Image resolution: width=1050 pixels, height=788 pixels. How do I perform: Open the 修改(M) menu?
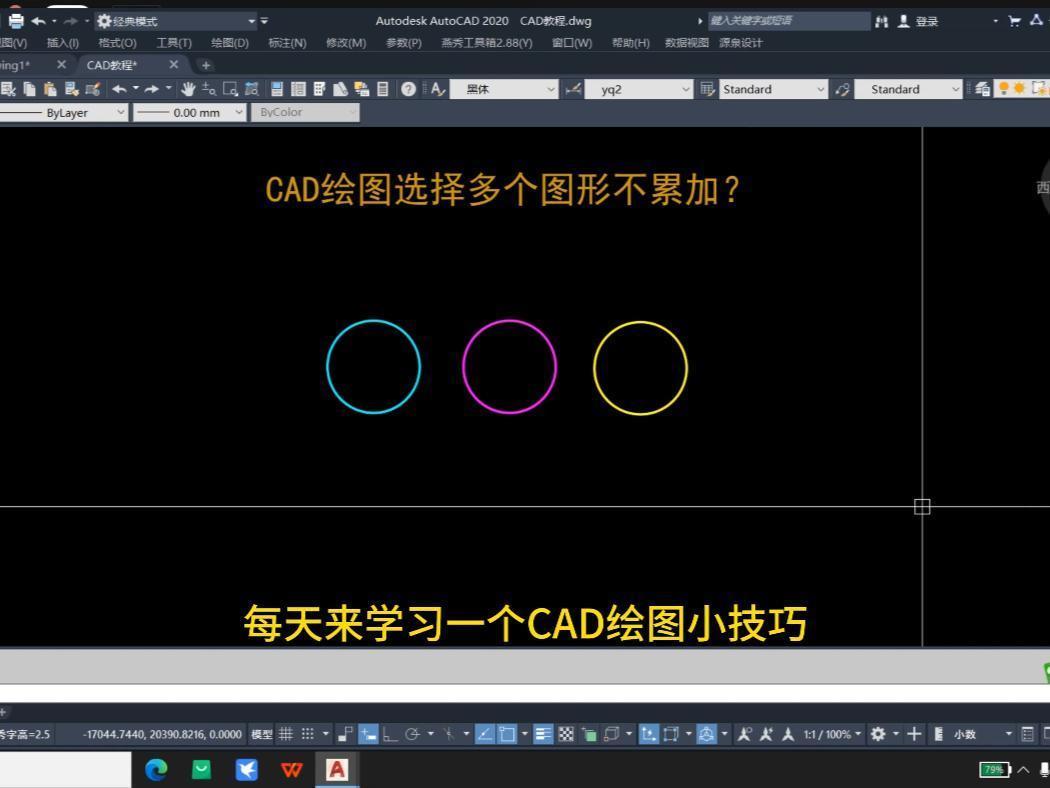(x=346, y=43)
